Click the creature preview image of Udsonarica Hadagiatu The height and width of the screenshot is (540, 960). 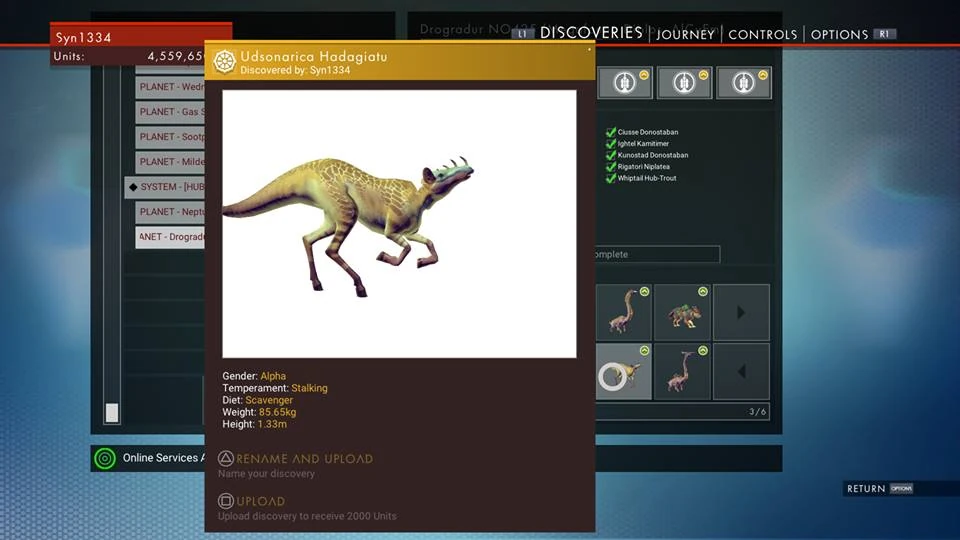pyautogui.click(x=399, y=224)
